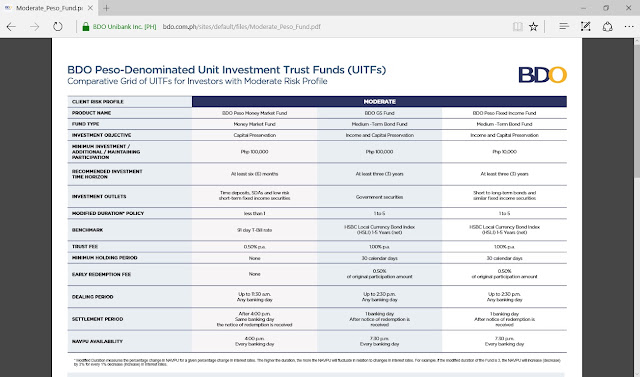Add page to favorites star

point(533,27)
